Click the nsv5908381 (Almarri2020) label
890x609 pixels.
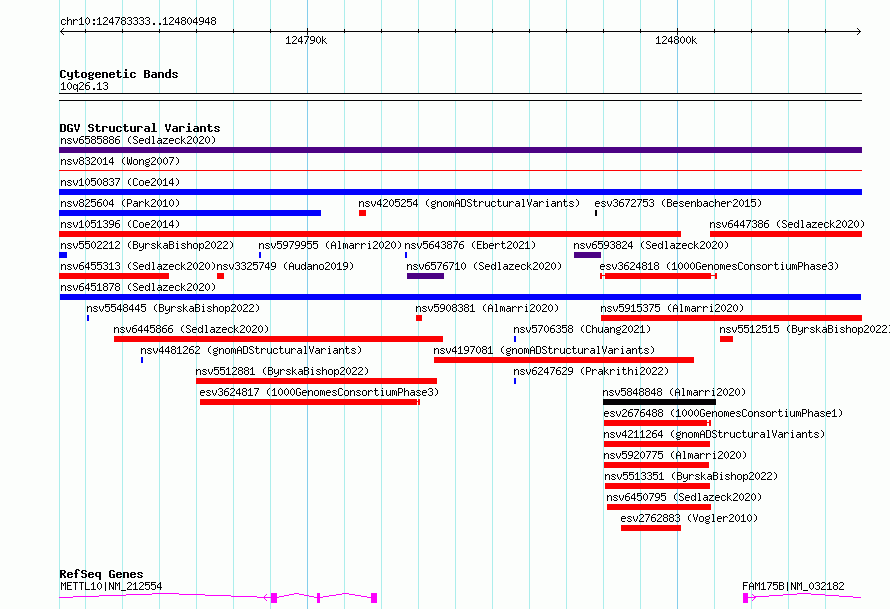coord(487,308)
